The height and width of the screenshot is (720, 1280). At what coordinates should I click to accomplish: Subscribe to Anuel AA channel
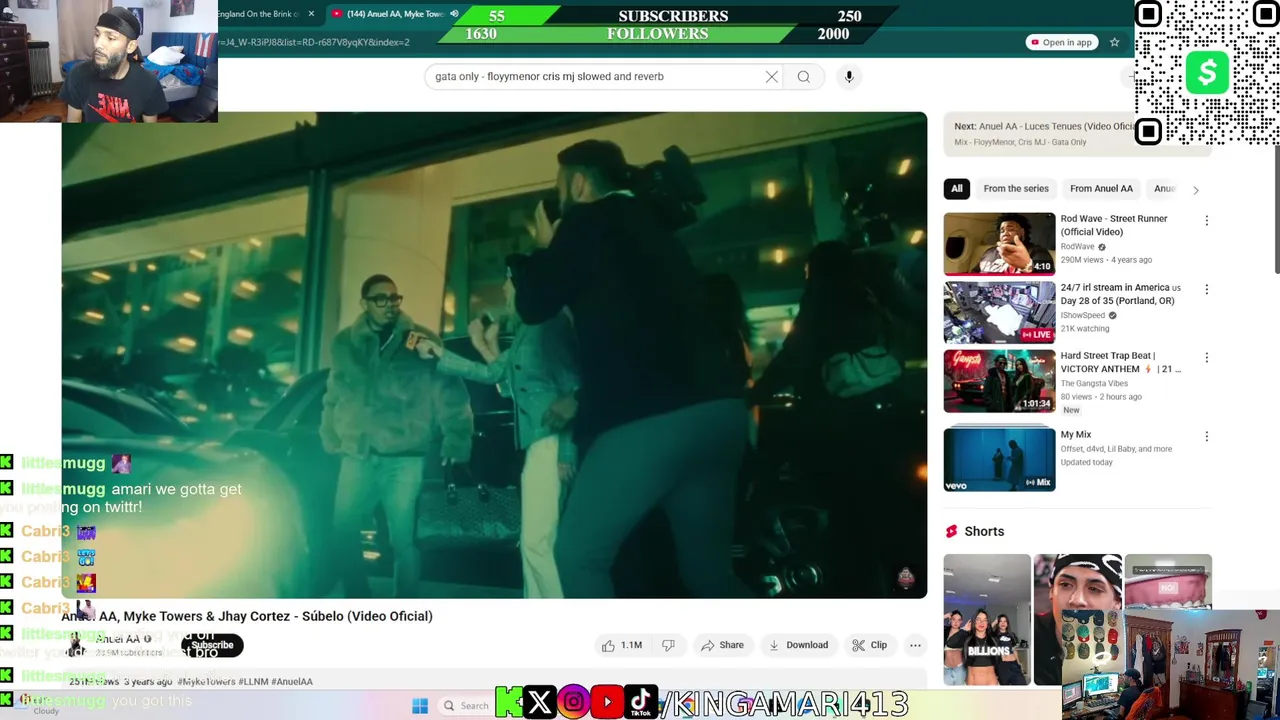(x=212, y=646)
